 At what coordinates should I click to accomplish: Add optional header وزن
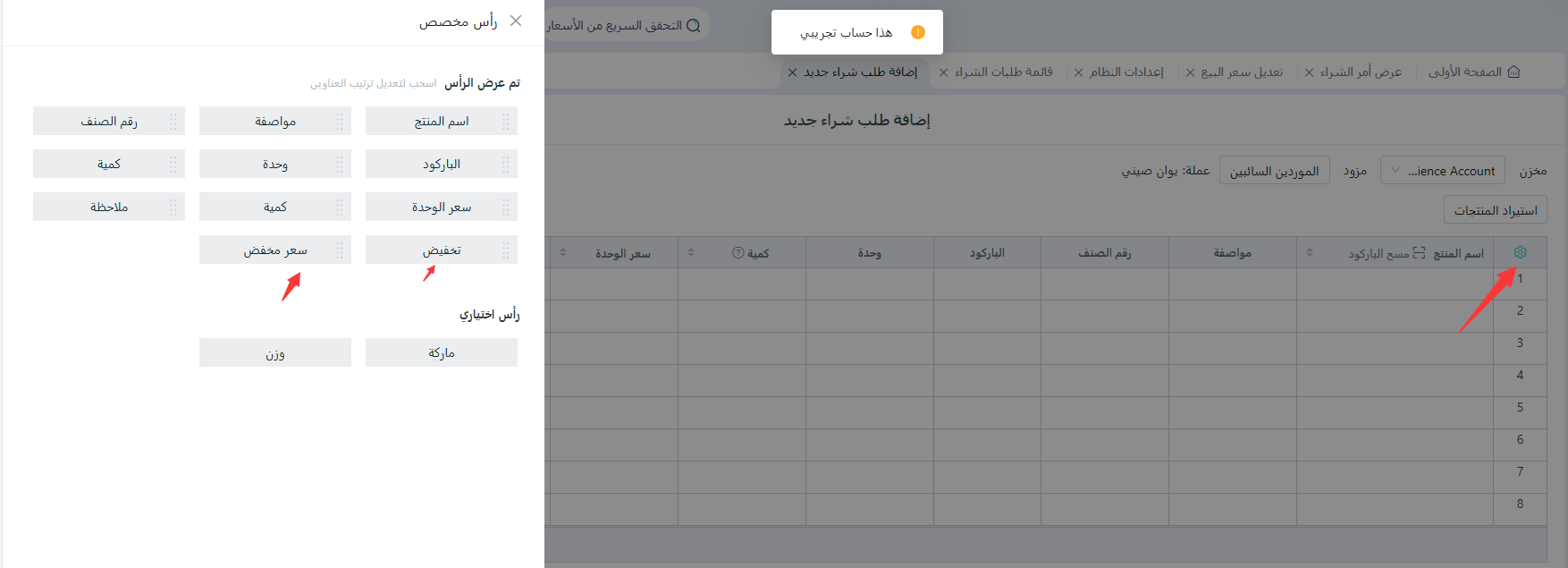275,352
